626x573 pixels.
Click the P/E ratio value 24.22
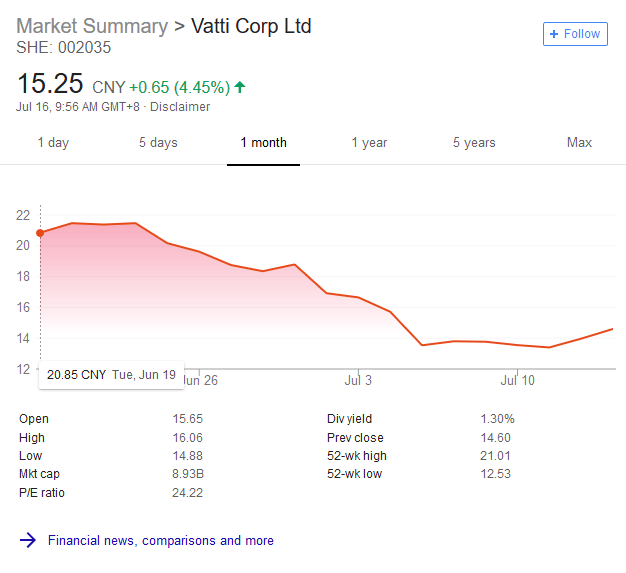click(x=188, y=492)
